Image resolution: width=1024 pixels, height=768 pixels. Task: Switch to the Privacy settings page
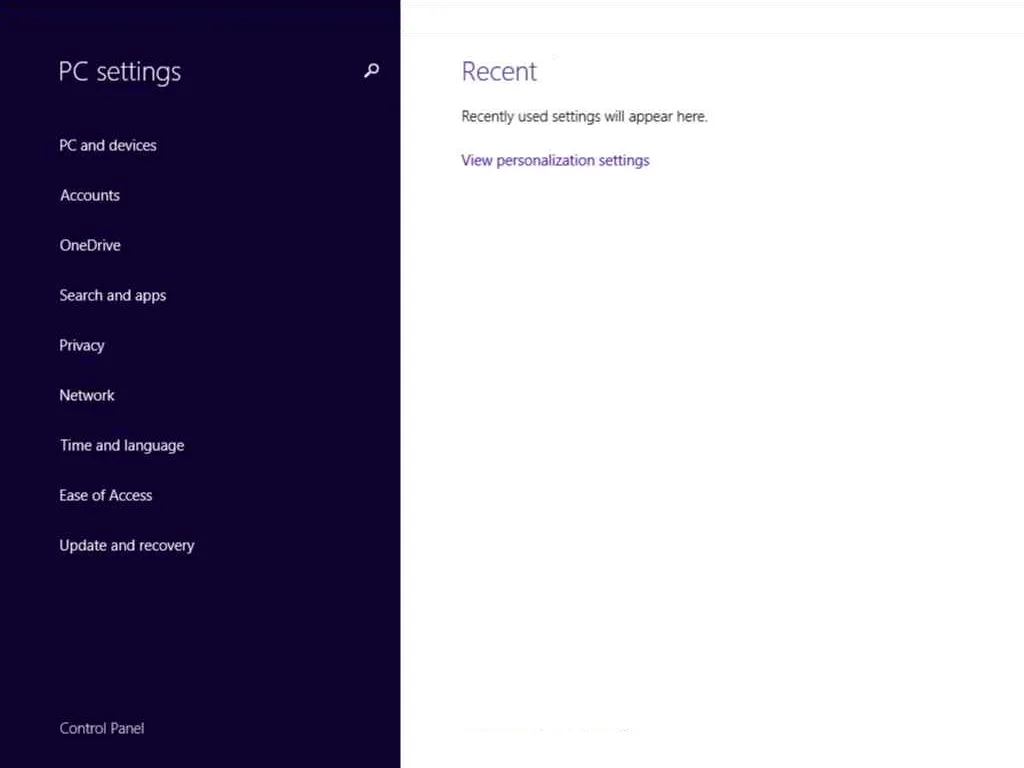pos(82,345)
